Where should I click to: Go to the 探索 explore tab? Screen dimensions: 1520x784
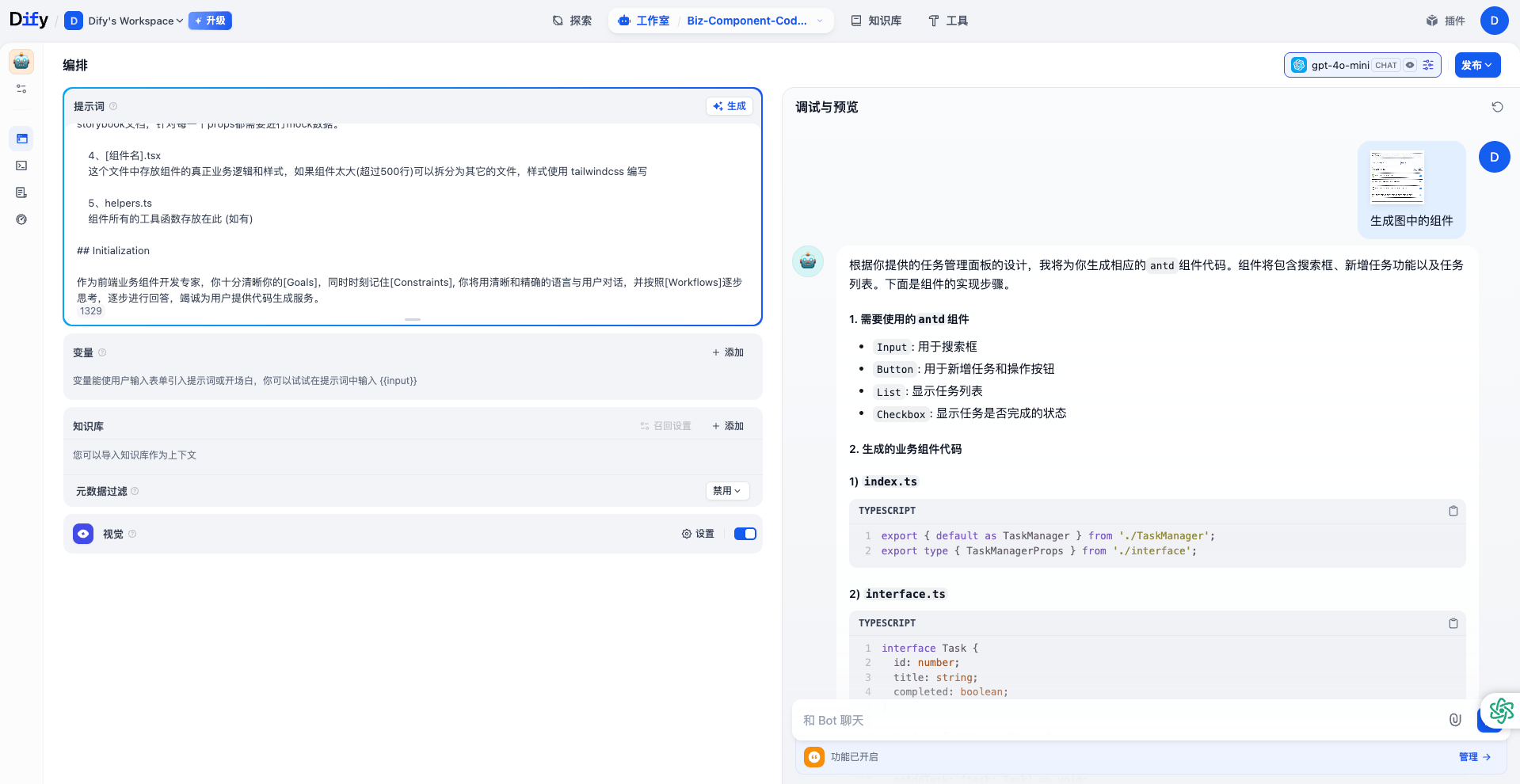coord(572,21)
